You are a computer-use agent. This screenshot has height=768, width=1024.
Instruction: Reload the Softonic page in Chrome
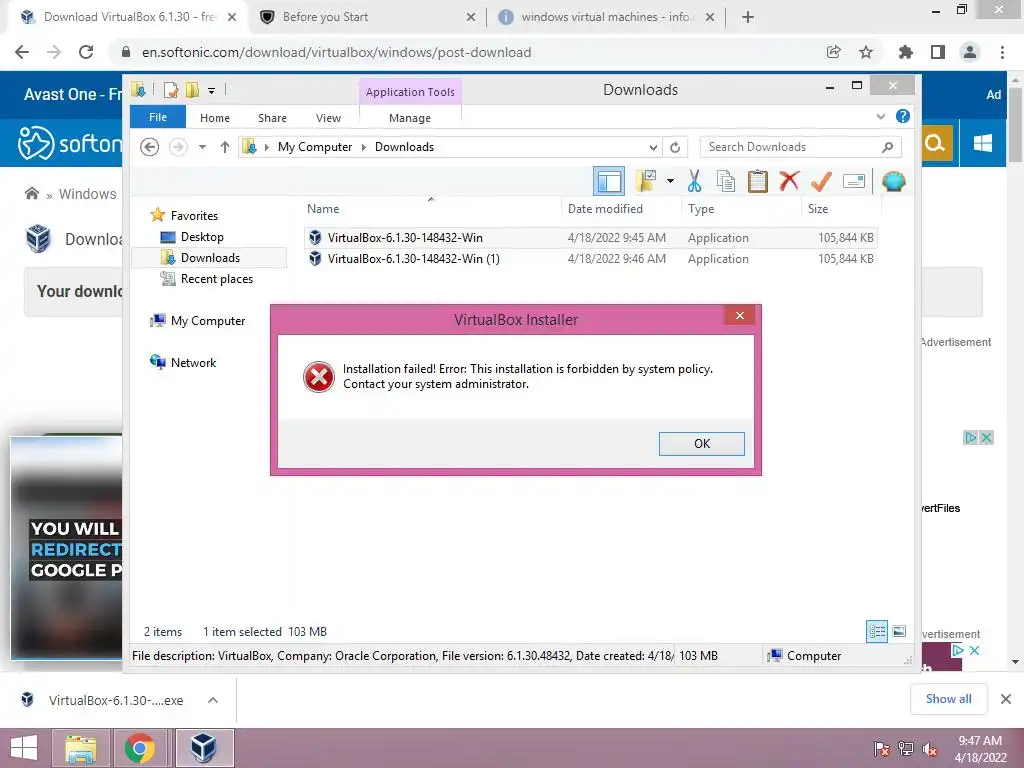coord(86,52)
